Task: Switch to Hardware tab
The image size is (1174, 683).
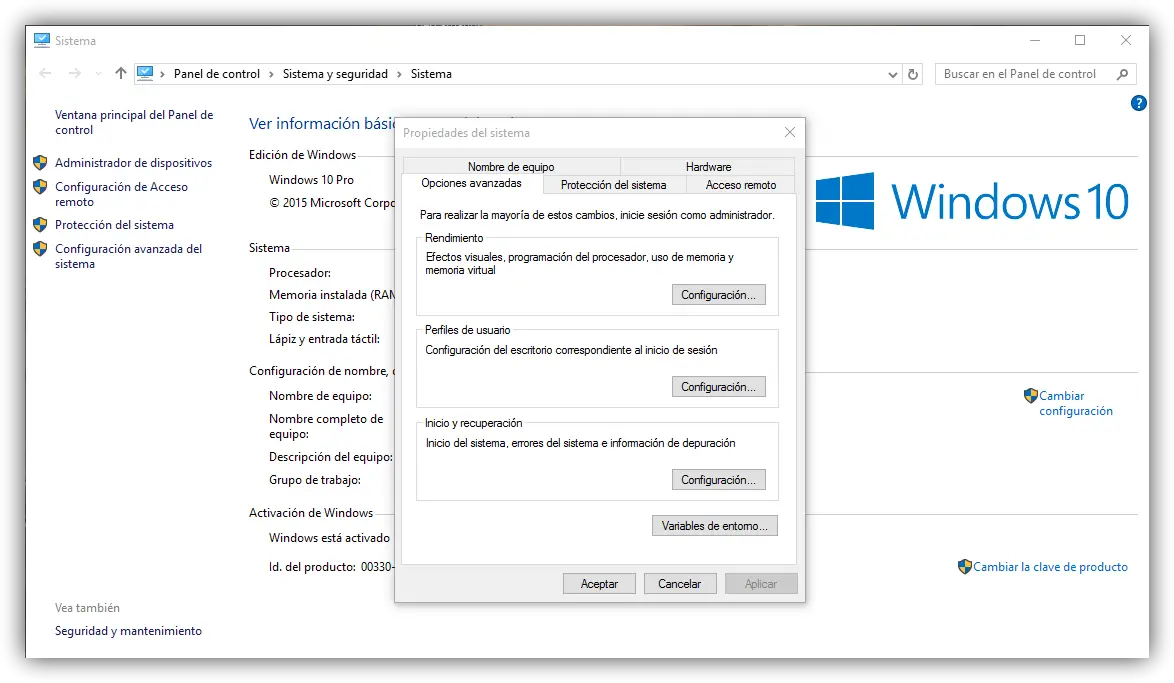Action: [x=708, y=166]
